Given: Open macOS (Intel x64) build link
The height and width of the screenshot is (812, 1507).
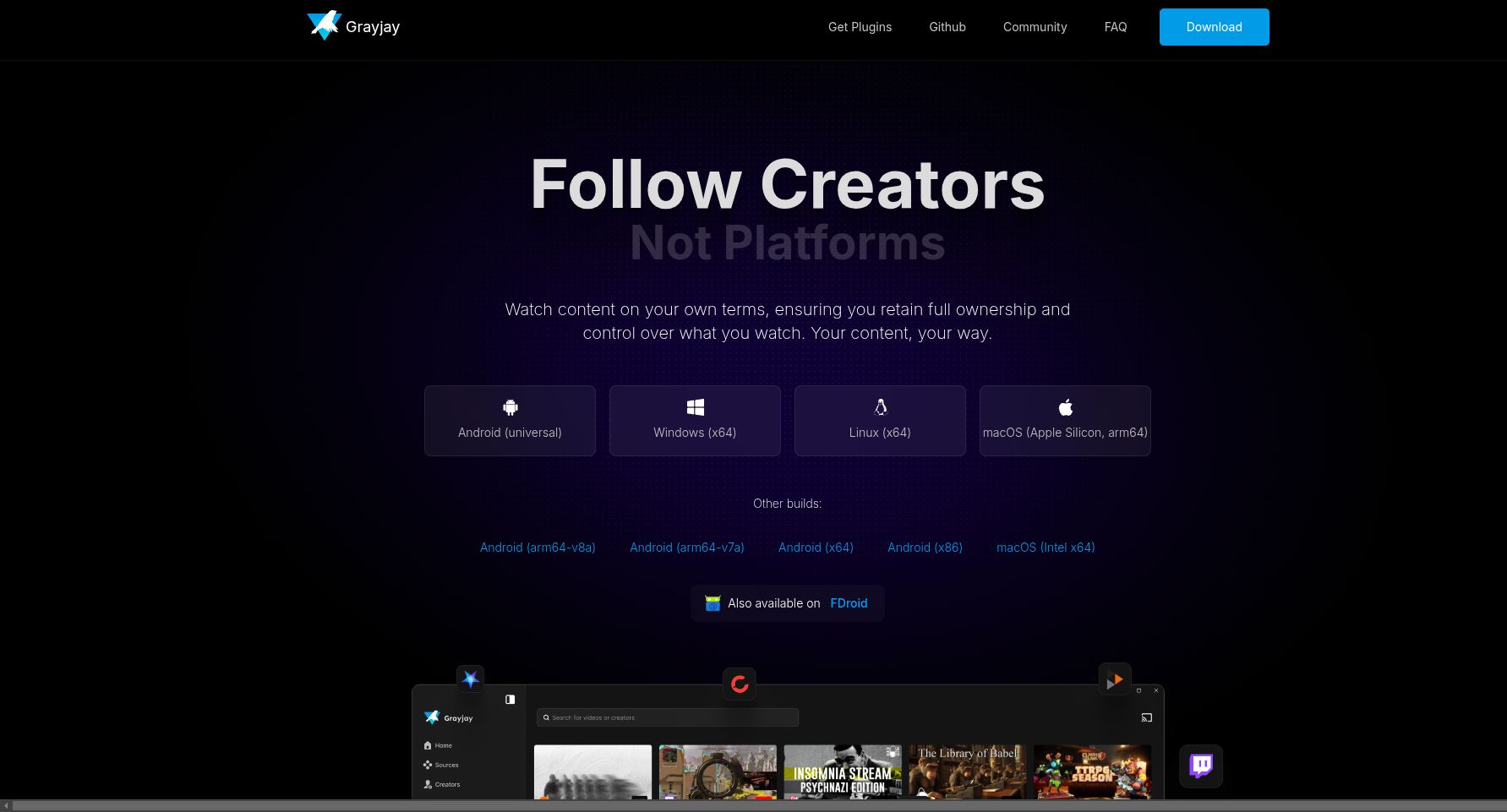Looking at the screenshot, I should (1046, 548).
